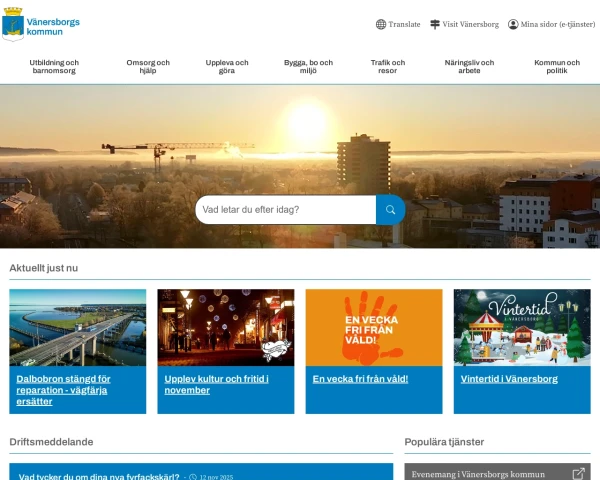Focus the 'Vad letar du efter idag?' field
600x480 pixels.
(x=285, y=210)
